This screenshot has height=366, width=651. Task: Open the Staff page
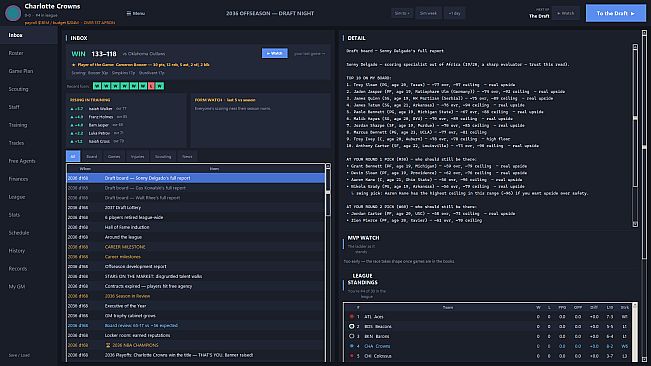(x=28, y=107)
